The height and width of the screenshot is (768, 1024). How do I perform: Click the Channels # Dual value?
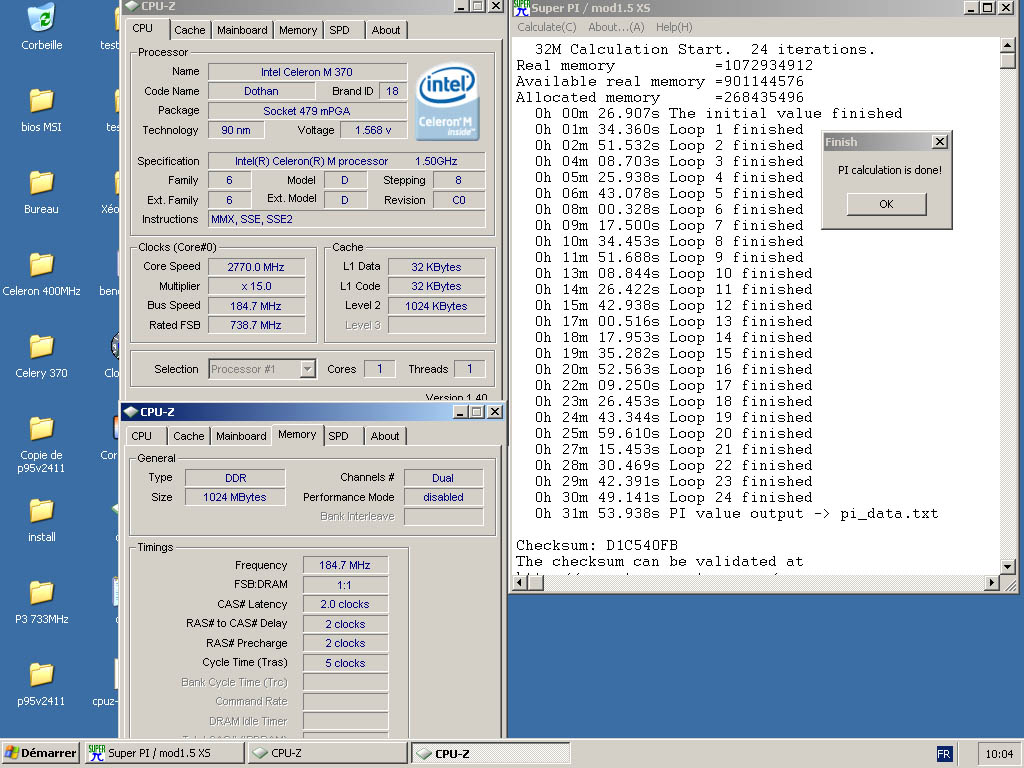point(443,478)
